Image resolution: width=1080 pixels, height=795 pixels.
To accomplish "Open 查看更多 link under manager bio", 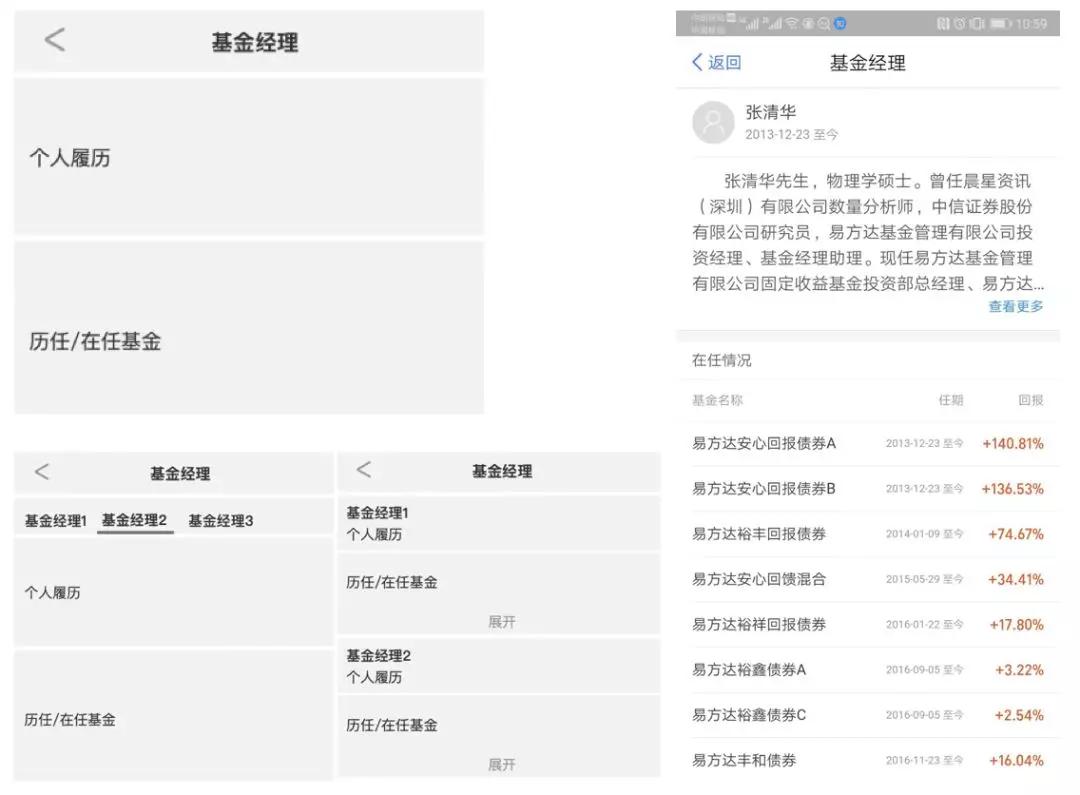I will tap(1016, 307).
